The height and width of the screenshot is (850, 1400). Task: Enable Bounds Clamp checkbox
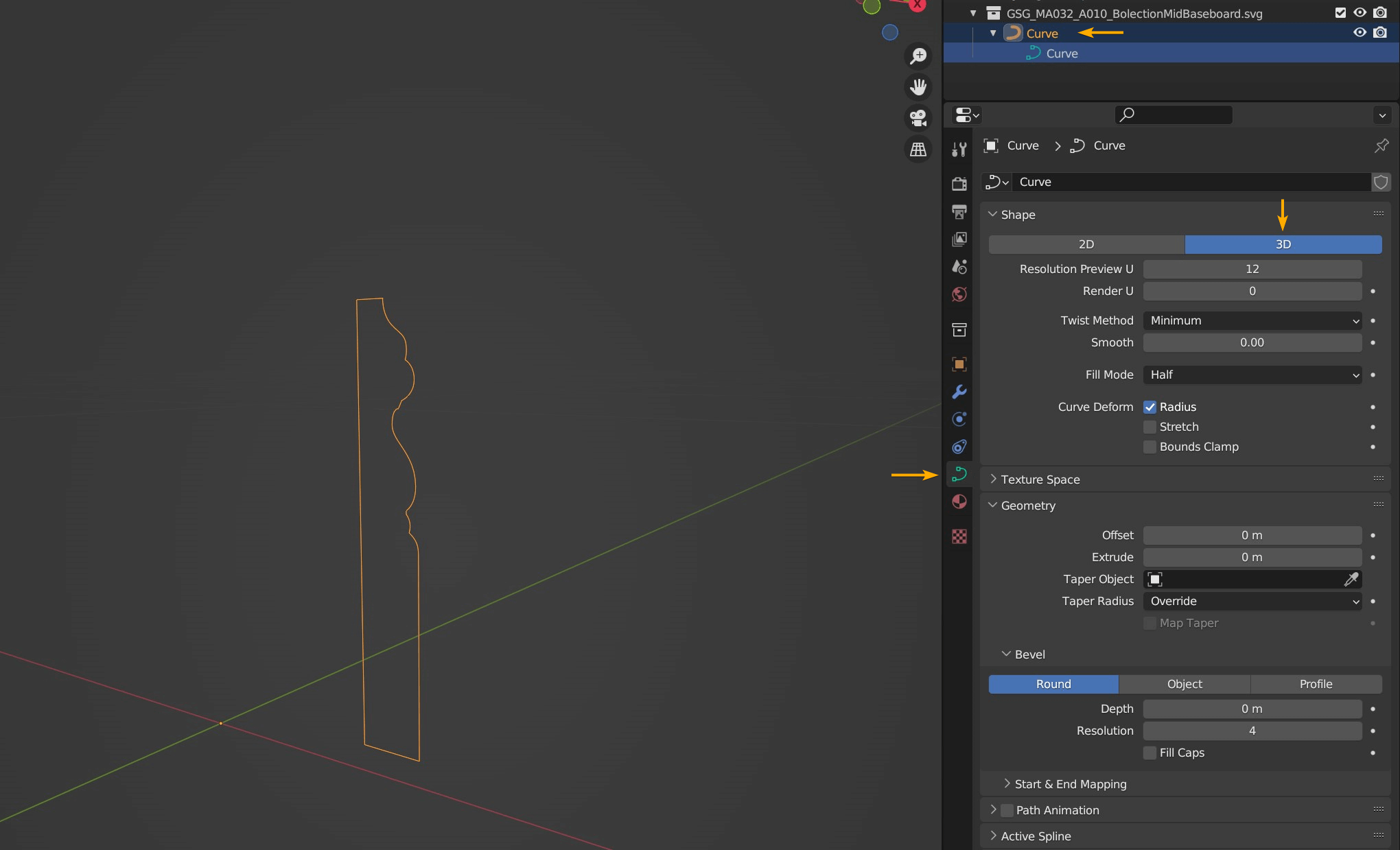[x=1150, y=447]
